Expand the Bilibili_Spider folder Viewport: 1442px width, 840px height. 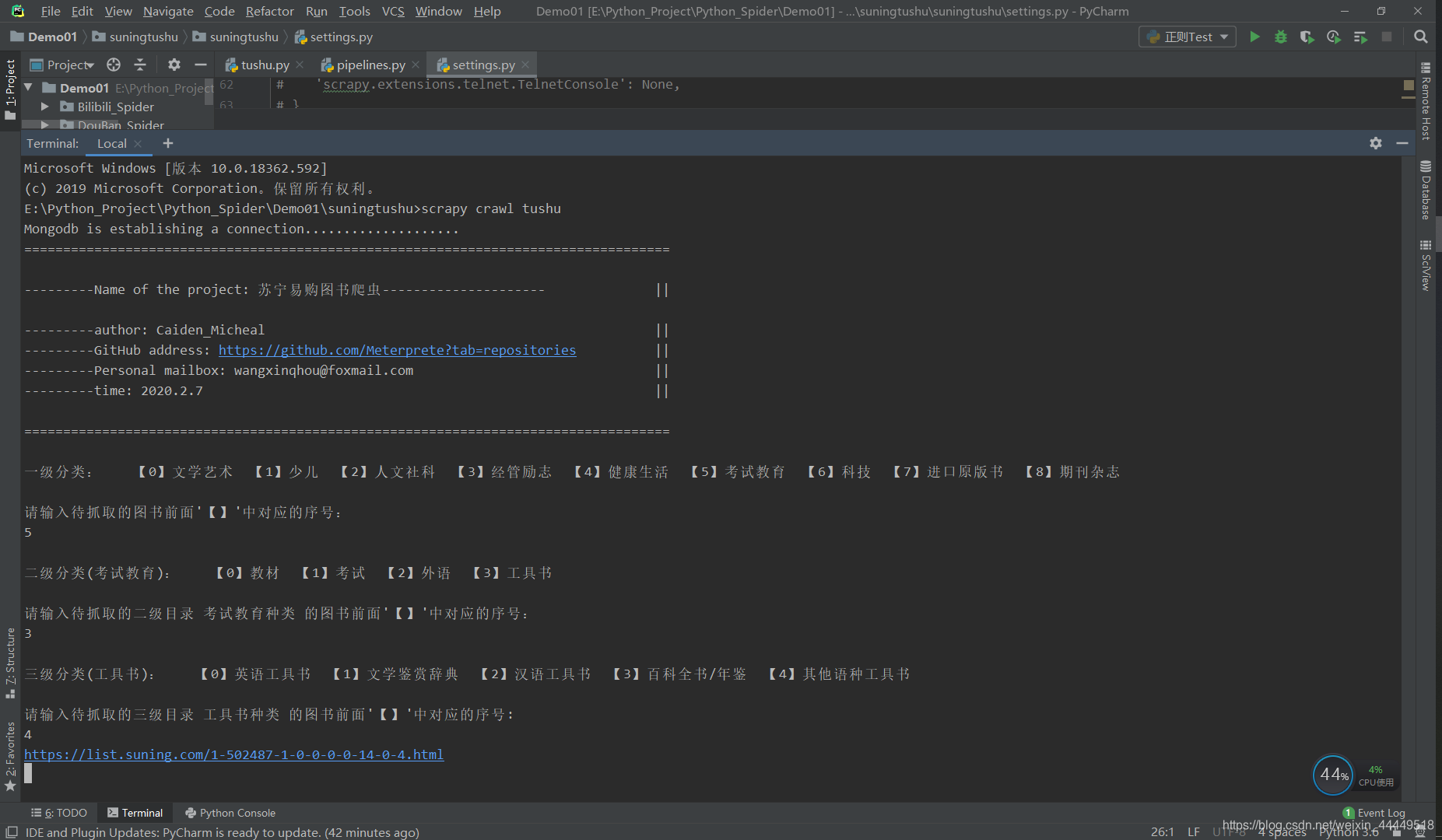point(45,107)
